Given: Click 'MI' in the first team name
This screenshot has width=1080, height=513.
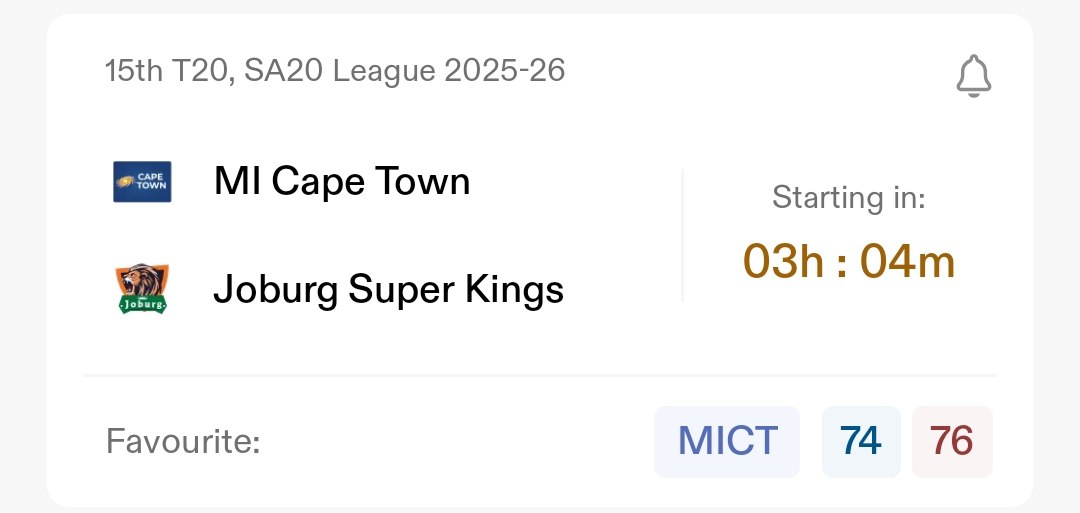Looking at the screenshot, I should [x=238, y=182].
